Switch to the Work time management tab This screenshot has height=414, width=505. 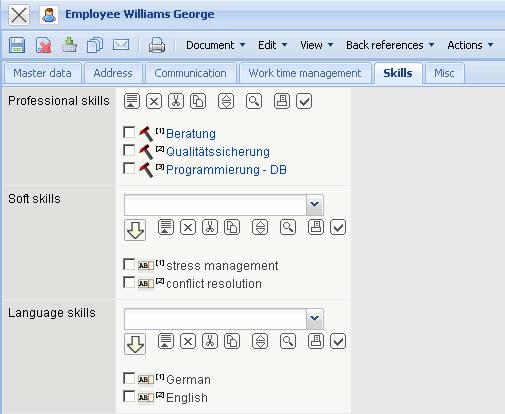[x=305, y=73]
